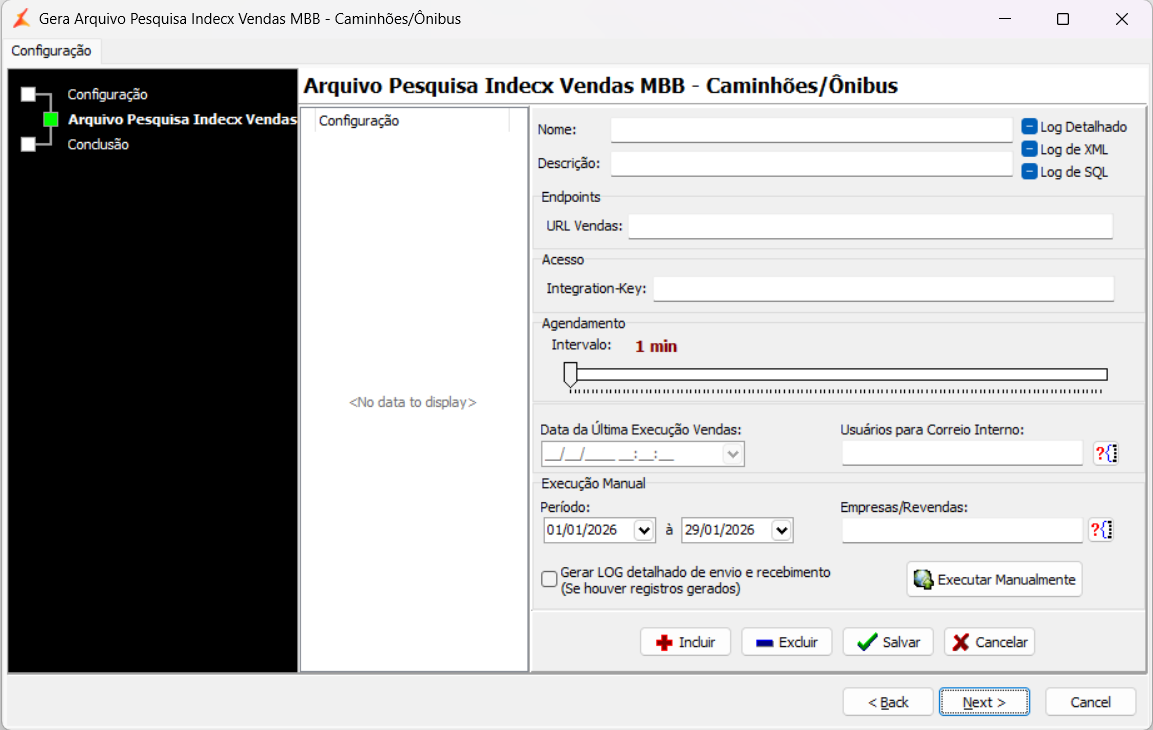Screen dimensions: 1153x730
Task: Click the Excluir button
Action: 787,642
